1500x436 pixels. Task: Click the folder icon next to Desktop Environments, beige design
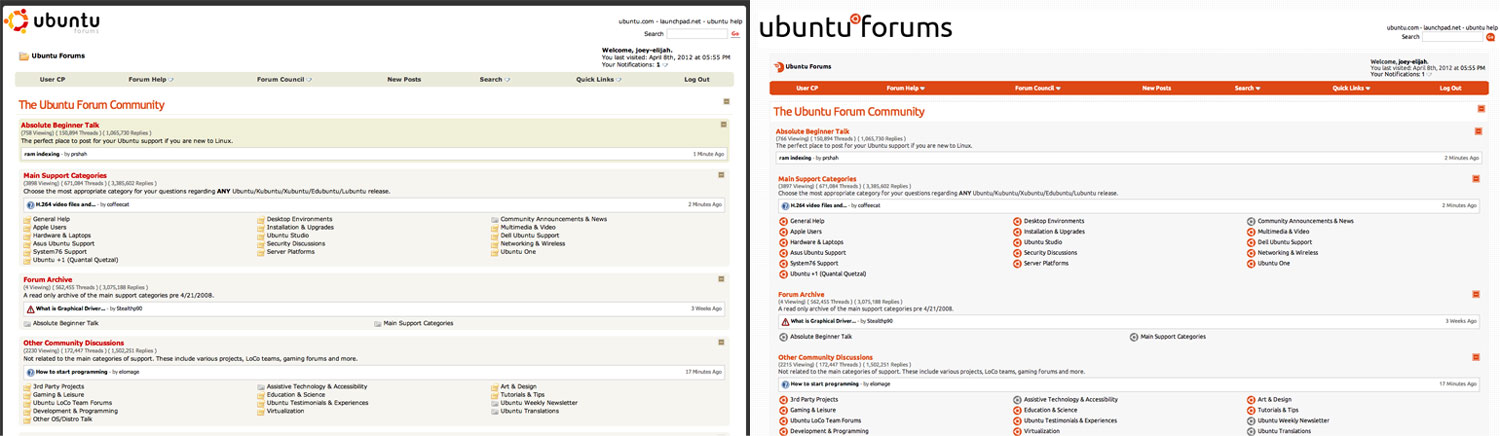(261, 219)
